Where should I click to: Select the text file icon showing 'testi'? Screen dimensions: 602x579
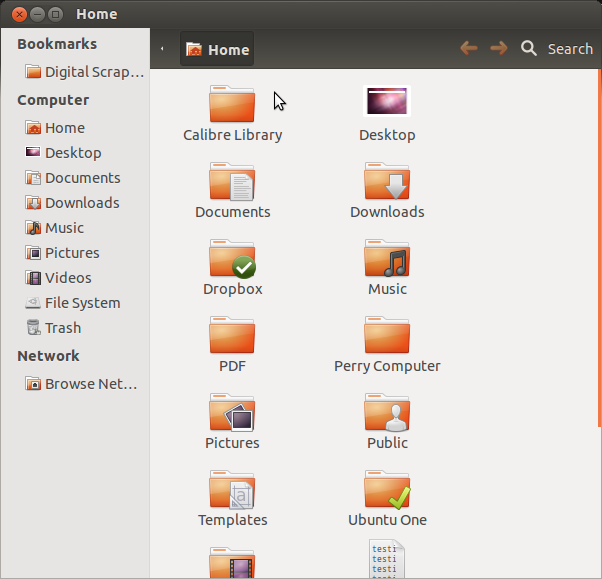[x=387, y=559]
